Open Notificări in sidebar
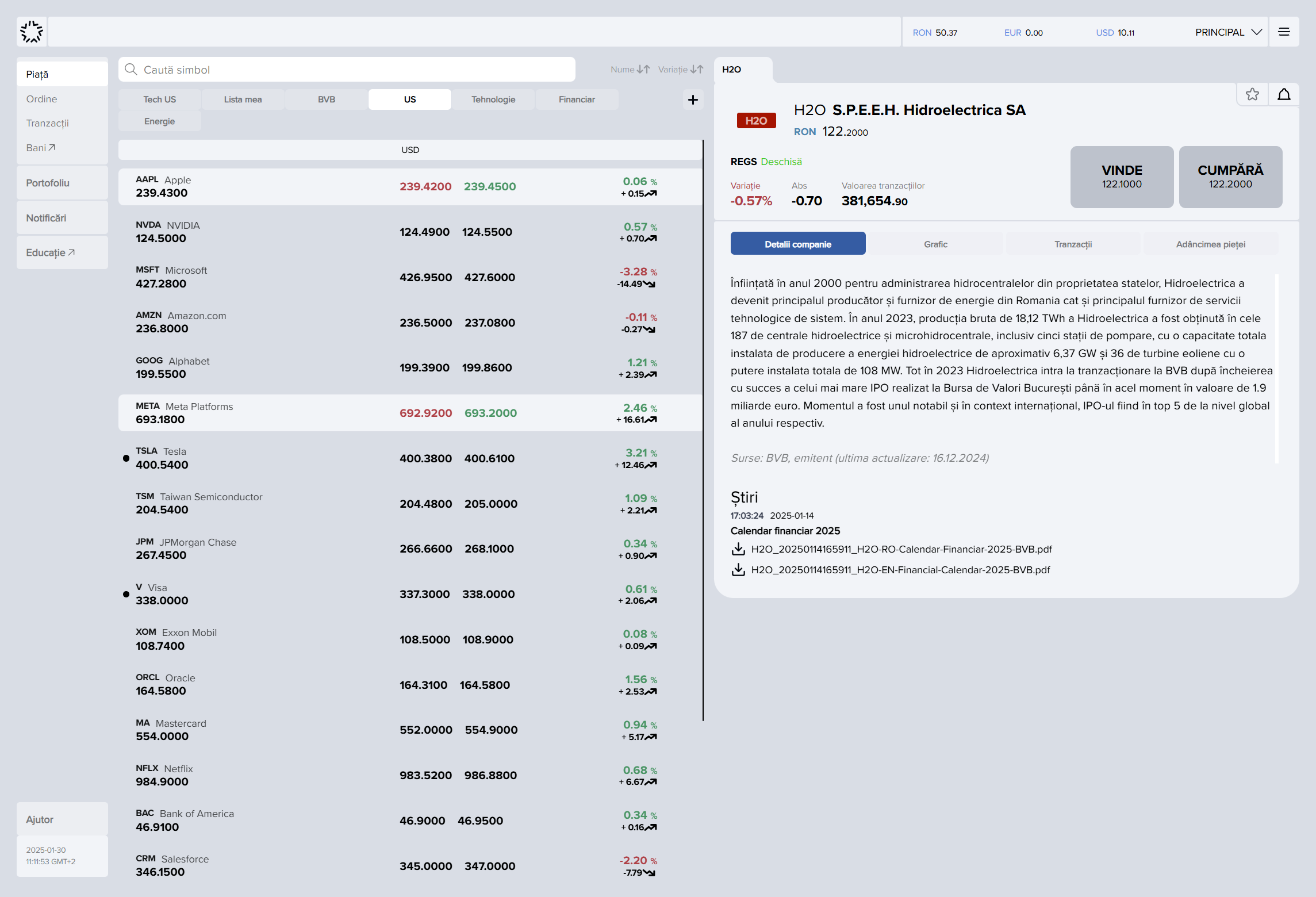 coord(62,218)
